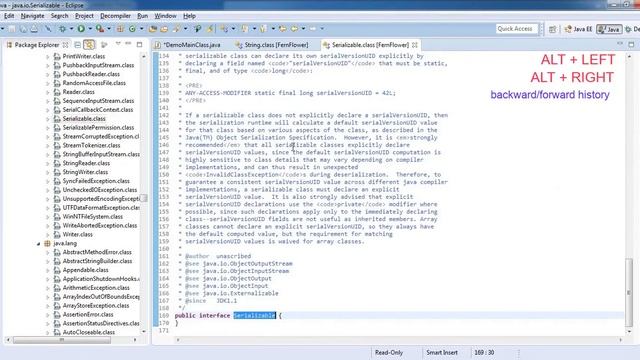Click the New Java Class green icon

coord(132,29)
